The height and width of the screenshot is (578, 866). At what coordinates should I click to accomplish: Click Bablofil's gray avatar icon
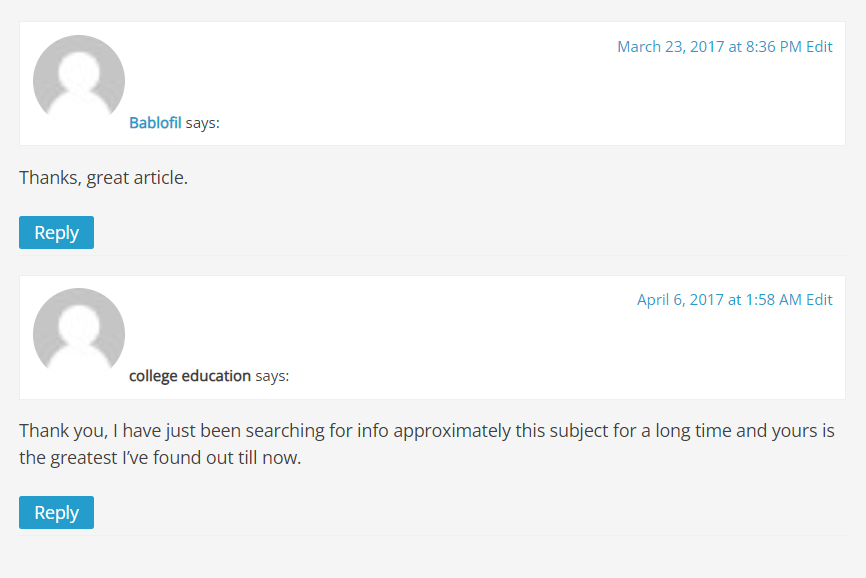click(x=79, y=81)
